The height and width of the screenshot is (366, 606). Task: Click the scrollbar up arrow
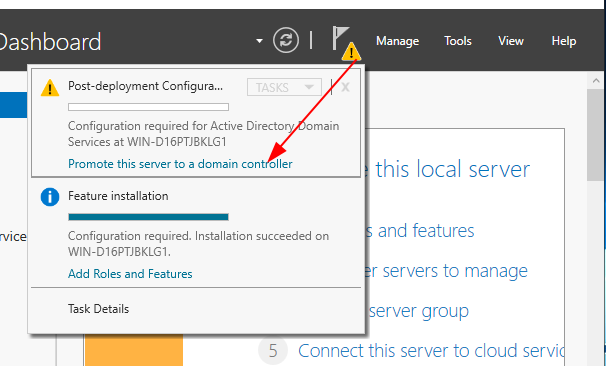(x=596, y=81)
